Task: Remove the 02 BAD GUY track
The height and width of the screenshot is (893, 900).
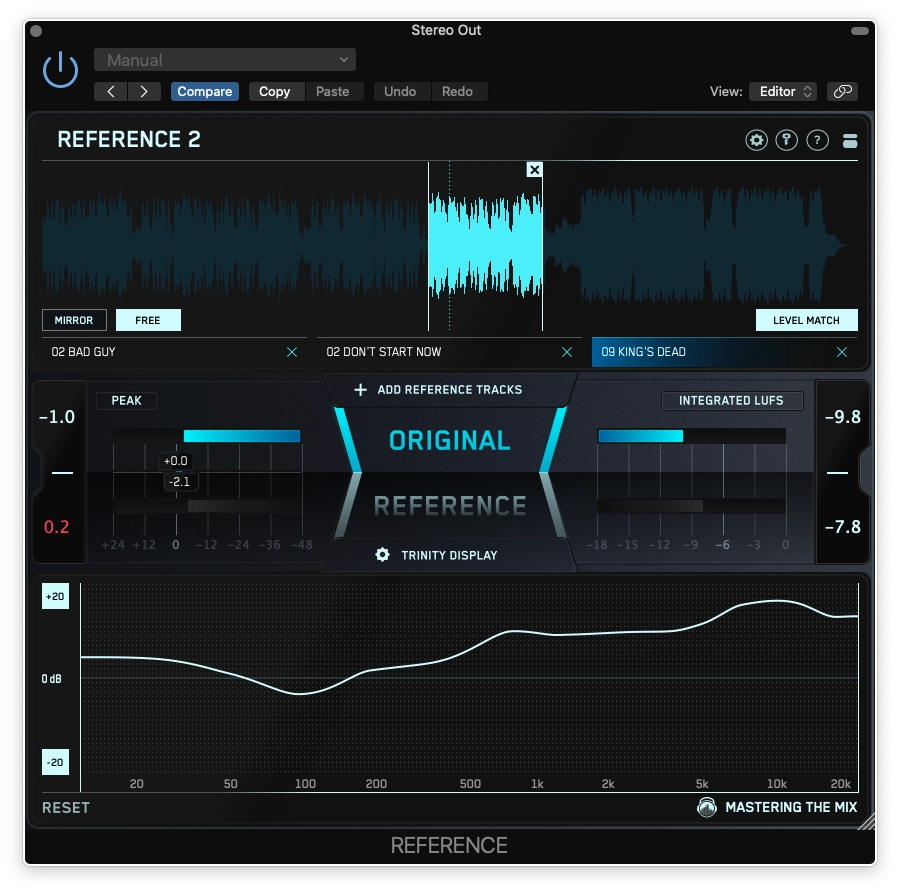Action: [x=292, y=352]
